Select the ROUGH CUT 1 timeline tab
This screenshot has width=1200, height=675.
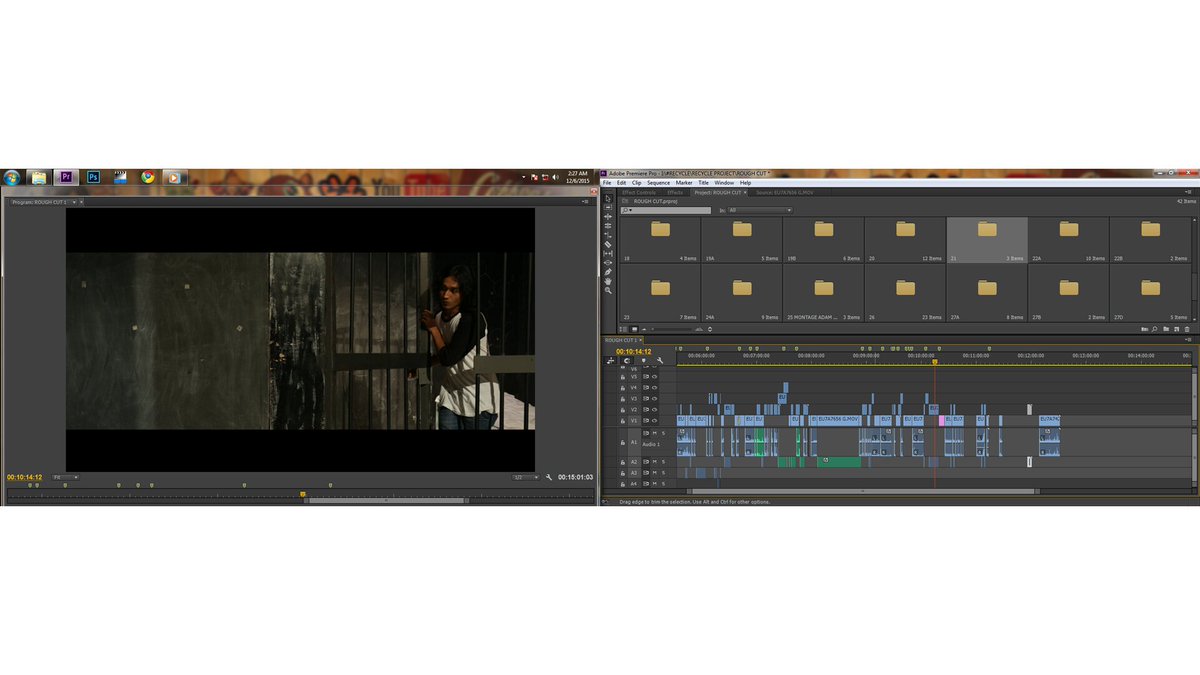pyautogui.click(x=621, y=340)
